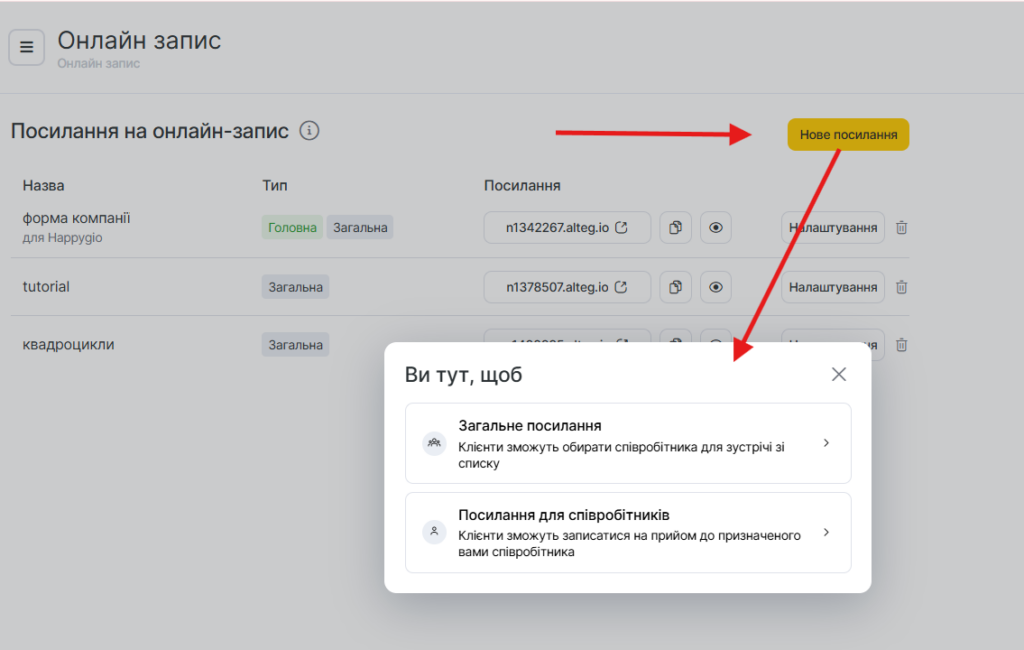The image size is (1024, 650).
Task: Close the Ви тут, щоб dialog
Action: pyautogui.click(x=838, y=374)
